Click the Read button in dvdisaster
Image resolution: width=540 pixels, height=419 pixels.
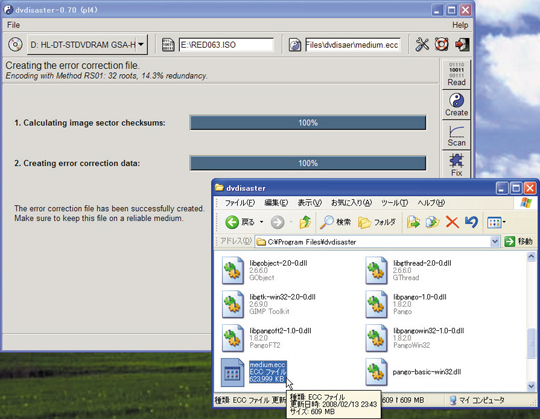coord(456,74)
